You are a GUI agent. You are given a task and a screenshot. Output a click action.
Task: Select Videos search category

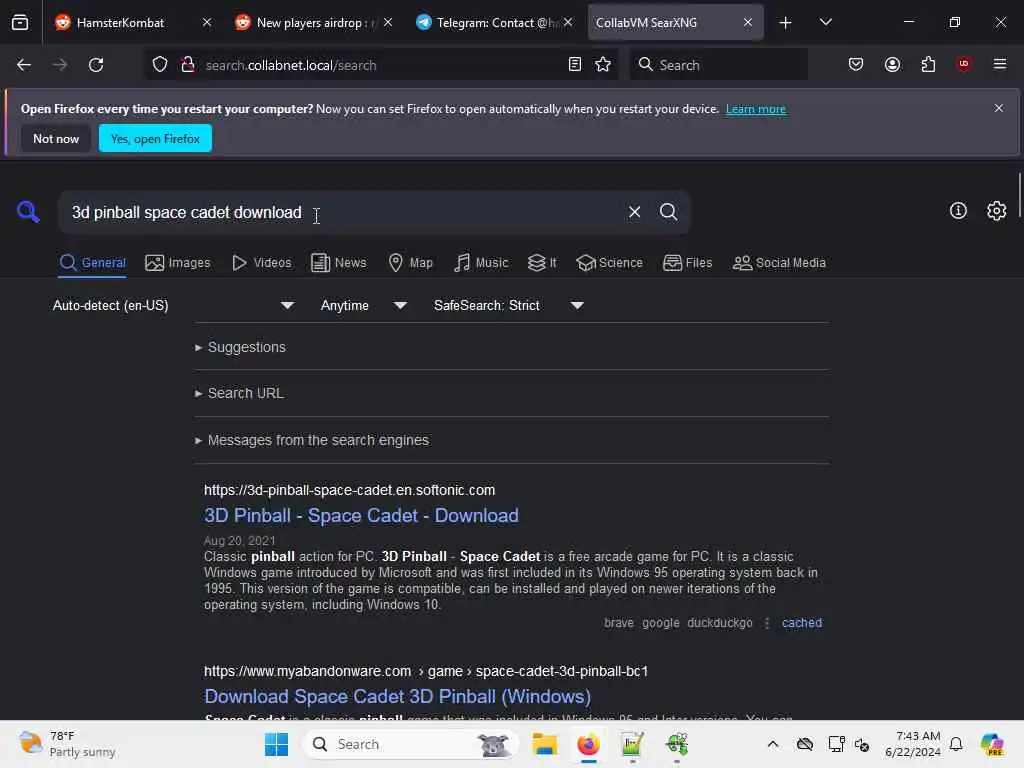point(262,263)
